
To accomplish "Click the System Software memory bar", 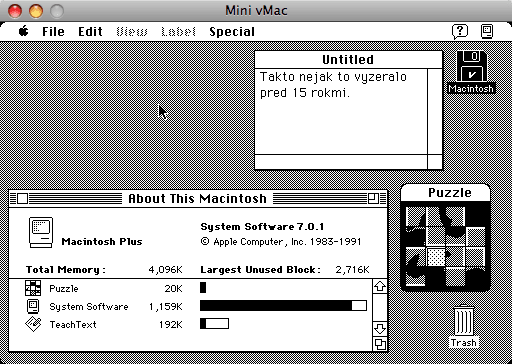I will pyautogui.click(x=283, y=306).
